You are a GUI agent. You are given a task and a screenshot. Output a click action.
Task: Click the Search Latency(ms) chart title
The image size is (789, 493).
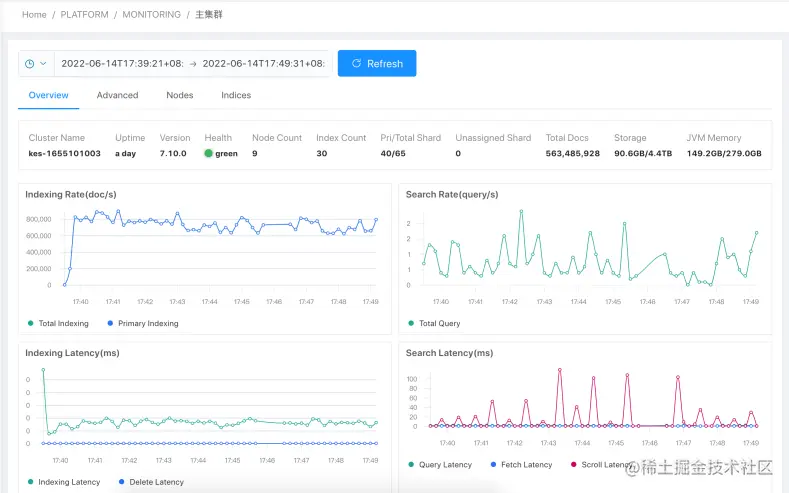[x=449, y=353]
